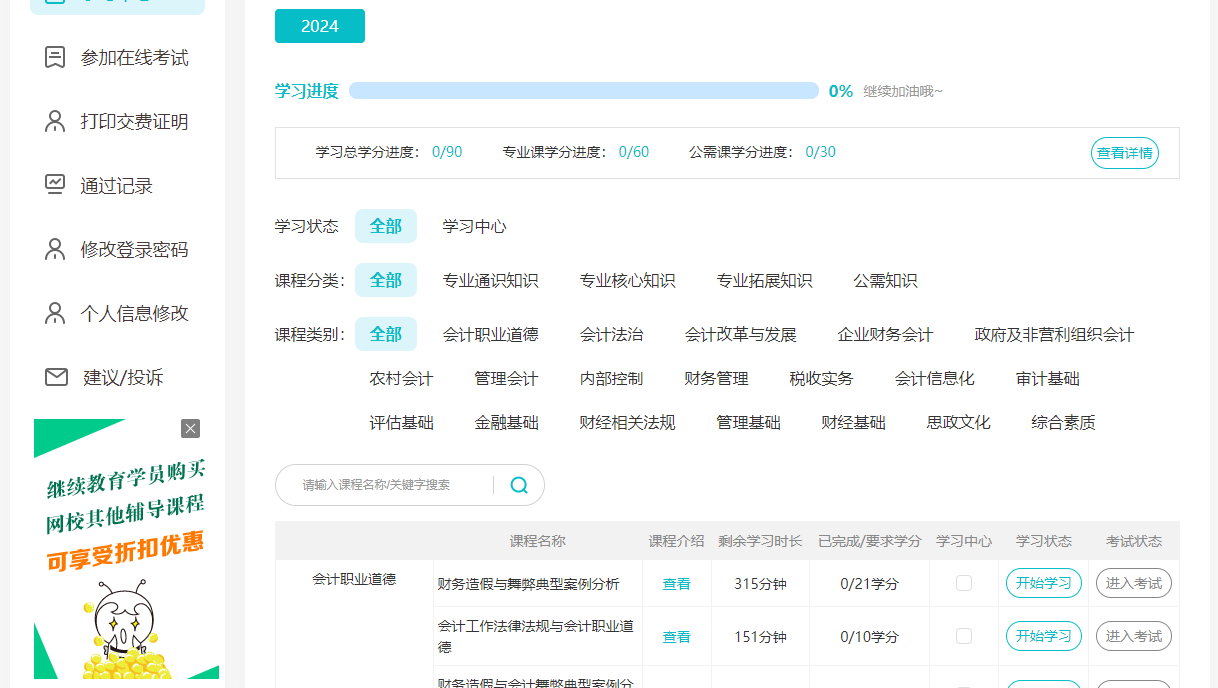Close the sidebar discount advertisement
The height and width of the screenshot is (688, 1218).
click(x=190, y=428)
